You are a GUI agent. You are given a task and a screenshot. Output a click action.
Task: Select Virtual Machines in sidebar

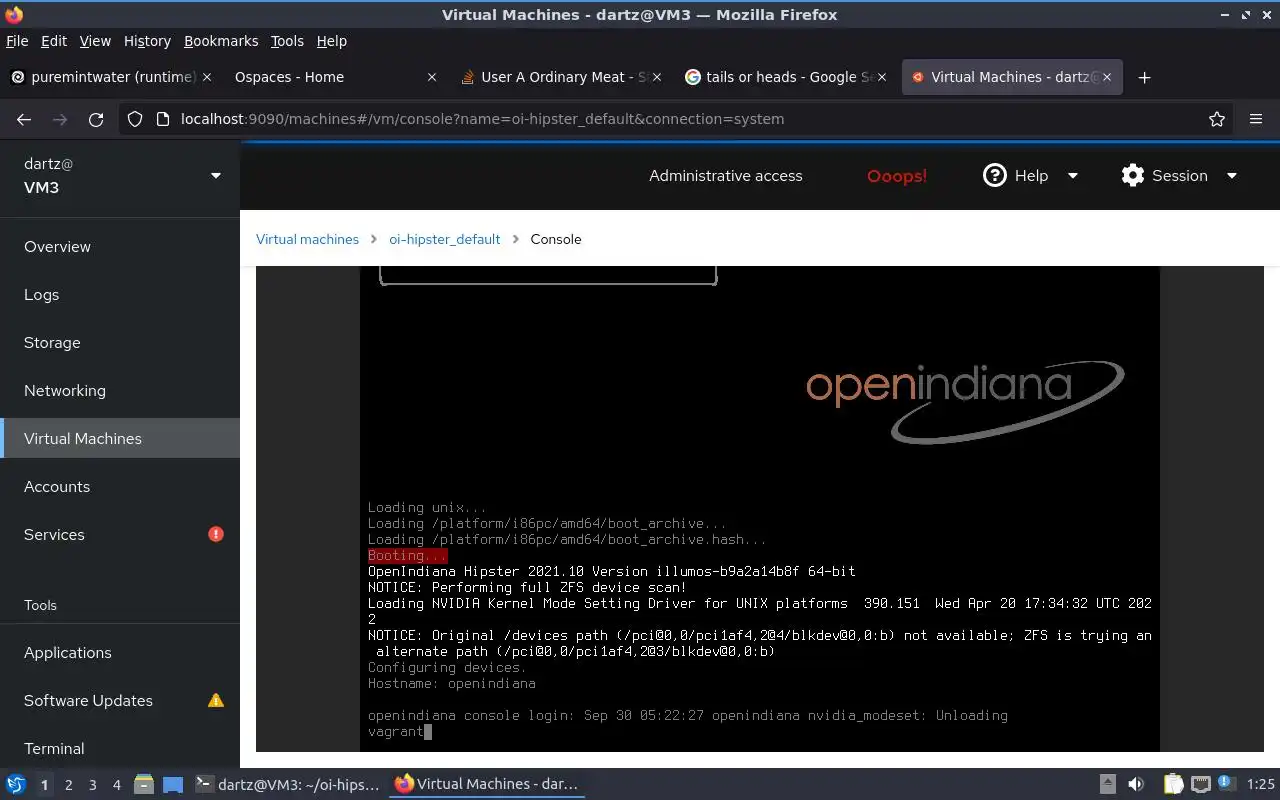point(120,438)
